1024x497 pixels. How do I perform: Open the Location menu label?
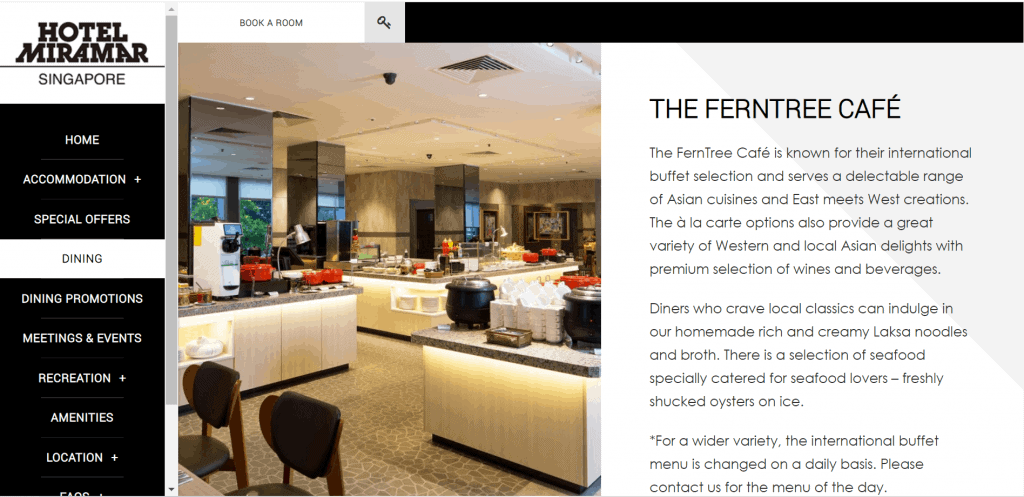[x=74, y=458]
